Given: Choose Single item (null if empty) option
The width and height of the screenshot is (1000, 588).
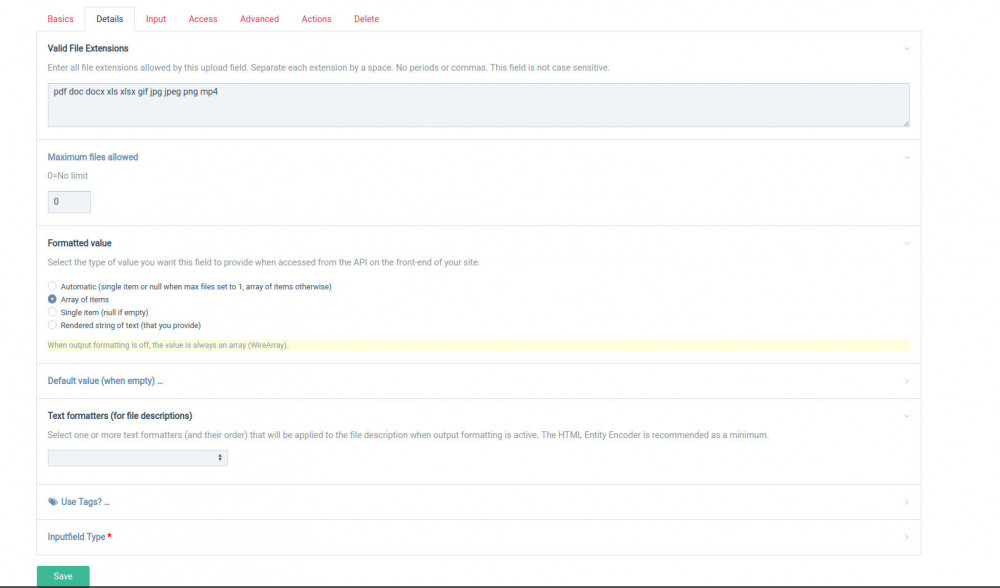Looking at the screenshot, I should (53, 312).
